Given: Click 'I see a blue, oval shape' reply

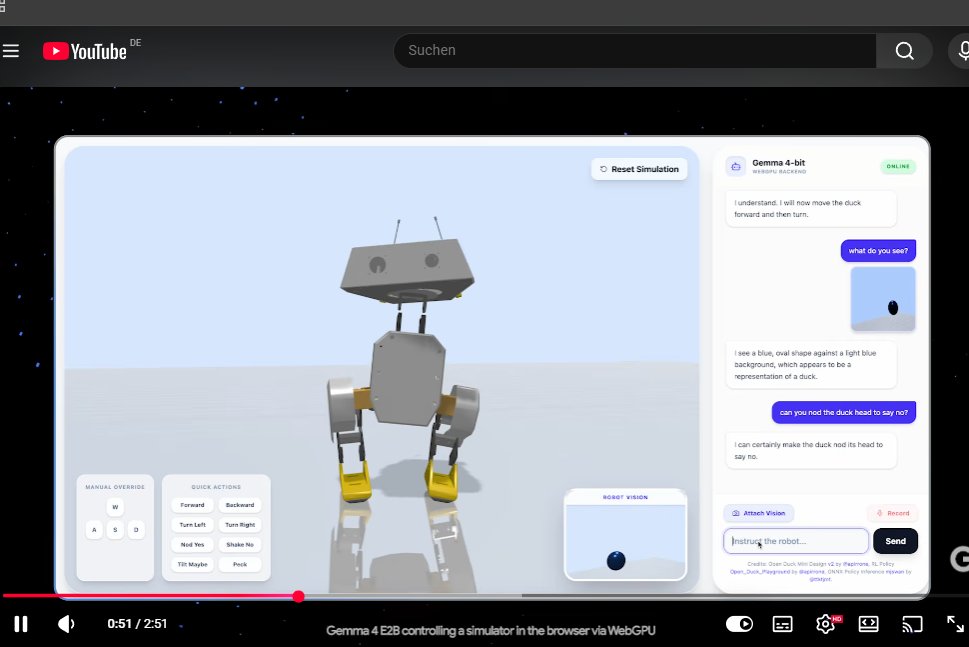Looking at the screenshot, I should point(810,365).
